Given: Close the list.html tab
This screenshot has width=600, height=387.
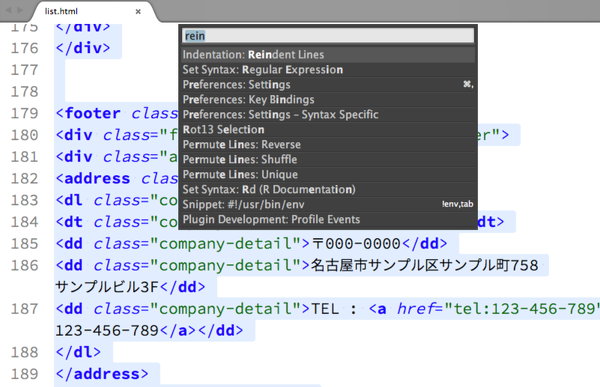Looking at the screenshot, I should 138,12.
